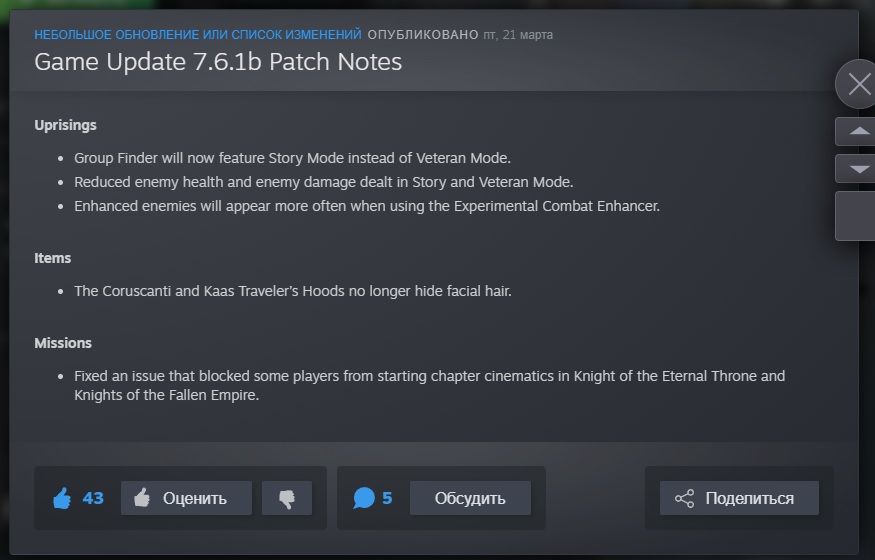The width and height of the screenshot is (875, 560).
Task: Click the Game Update 7.6.1b Patch Notes title
Action: click(x=218, y=62)
